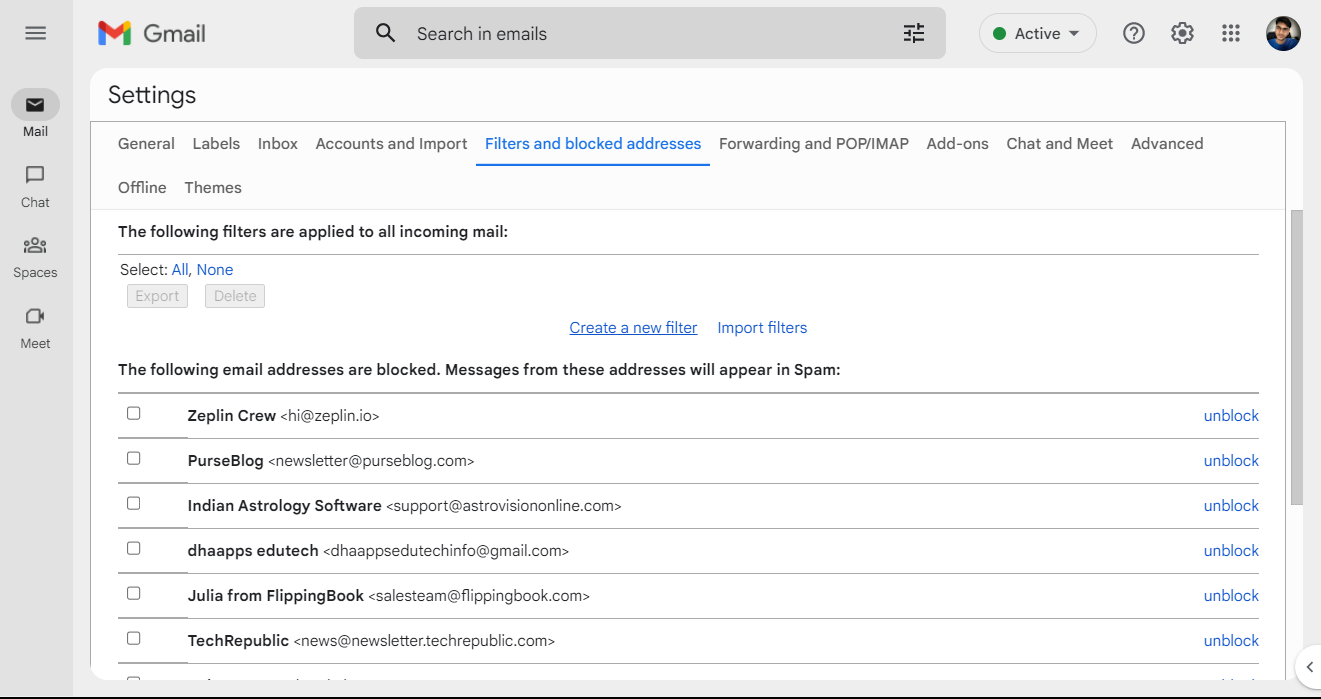Check the PurseBlog checkbox
The height and width of the screenshot is (699, 1321).
click(134, 458)
